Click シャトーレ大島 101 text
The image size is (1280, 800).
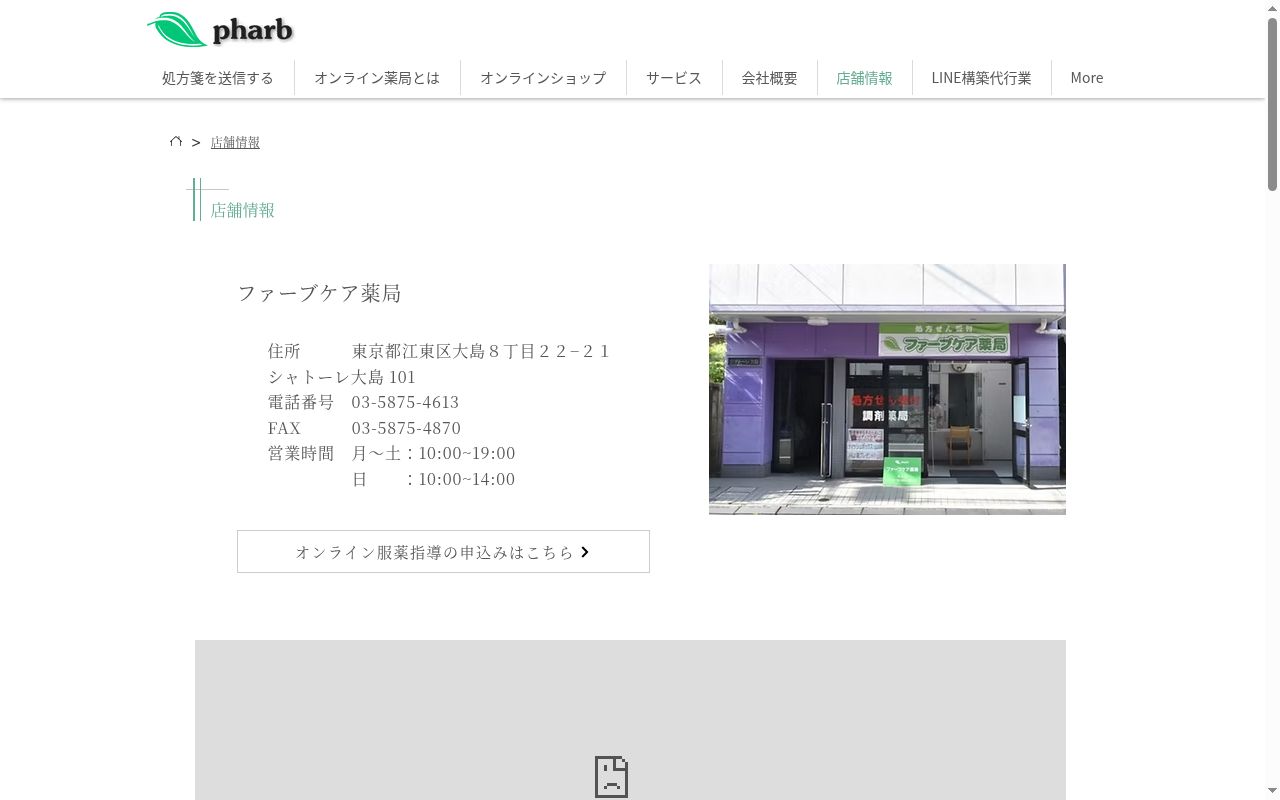[342, 377]
